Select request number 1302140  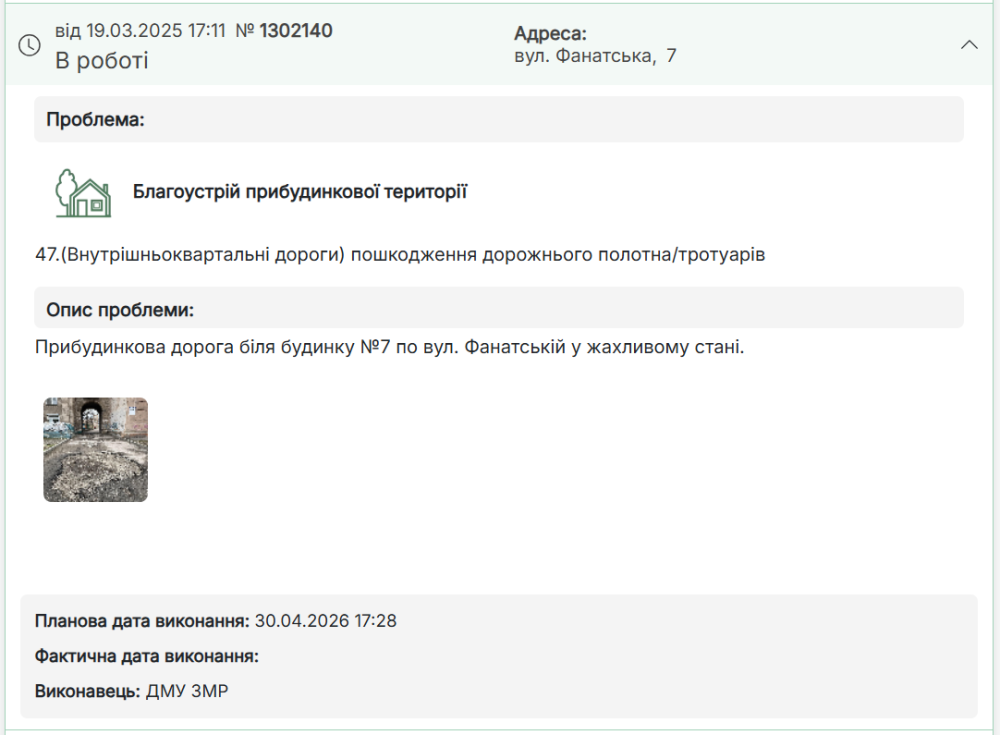tap(296, 31)
